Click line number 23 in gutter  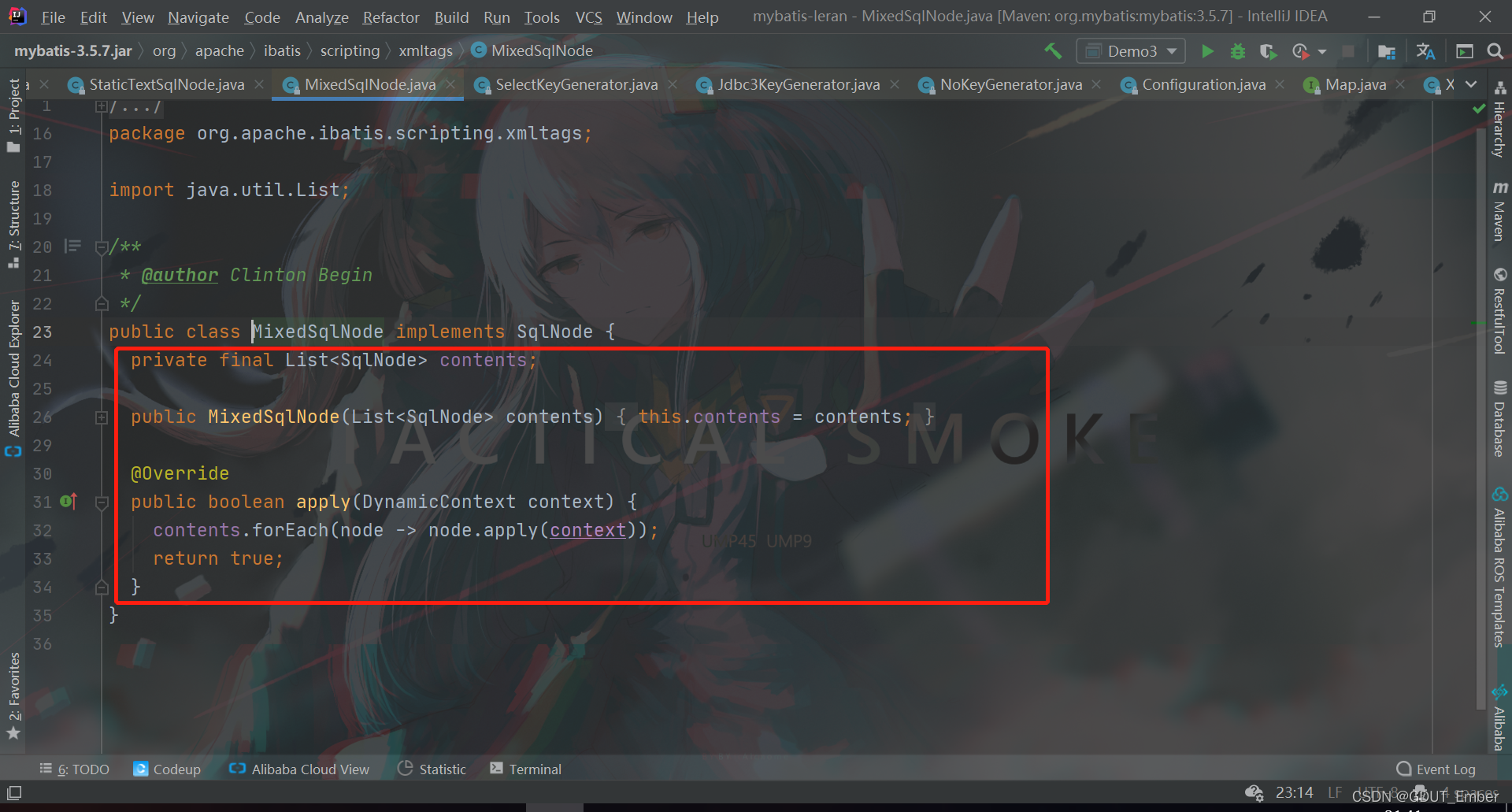43,332
